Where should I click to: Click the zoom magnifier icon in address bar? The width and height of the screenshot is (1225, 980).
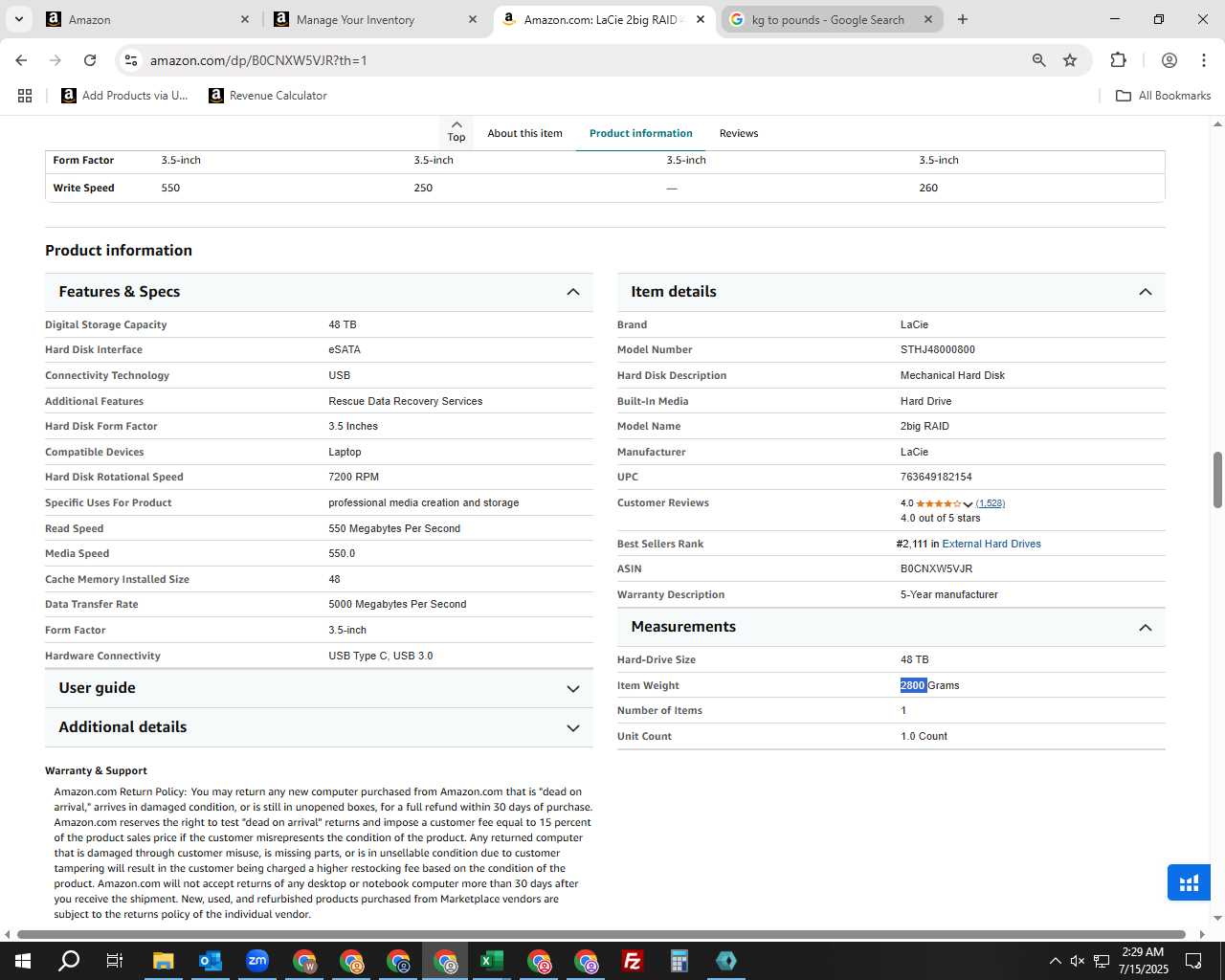[1039, 60]
